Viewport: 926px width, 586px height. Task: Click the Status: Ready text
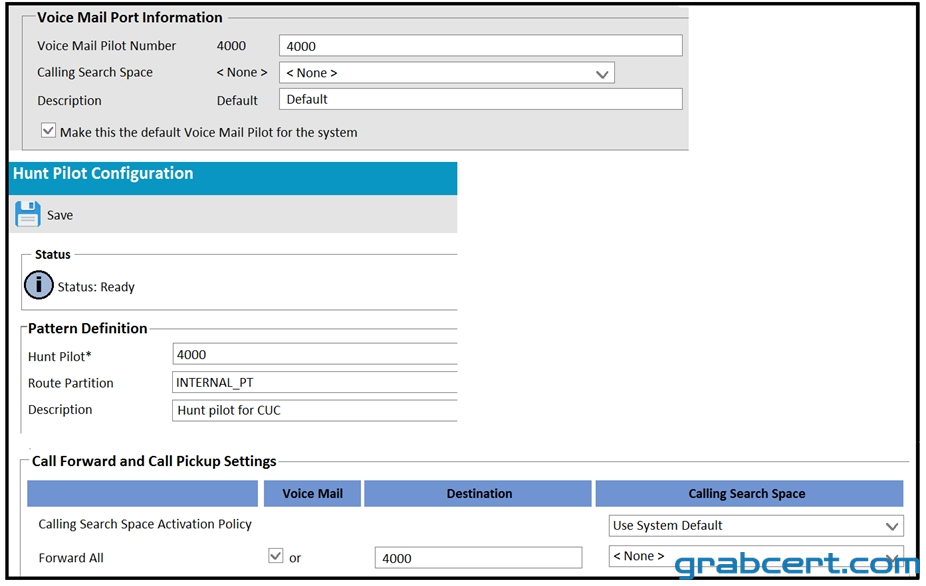pyautogui.click(x=96, y=287)
